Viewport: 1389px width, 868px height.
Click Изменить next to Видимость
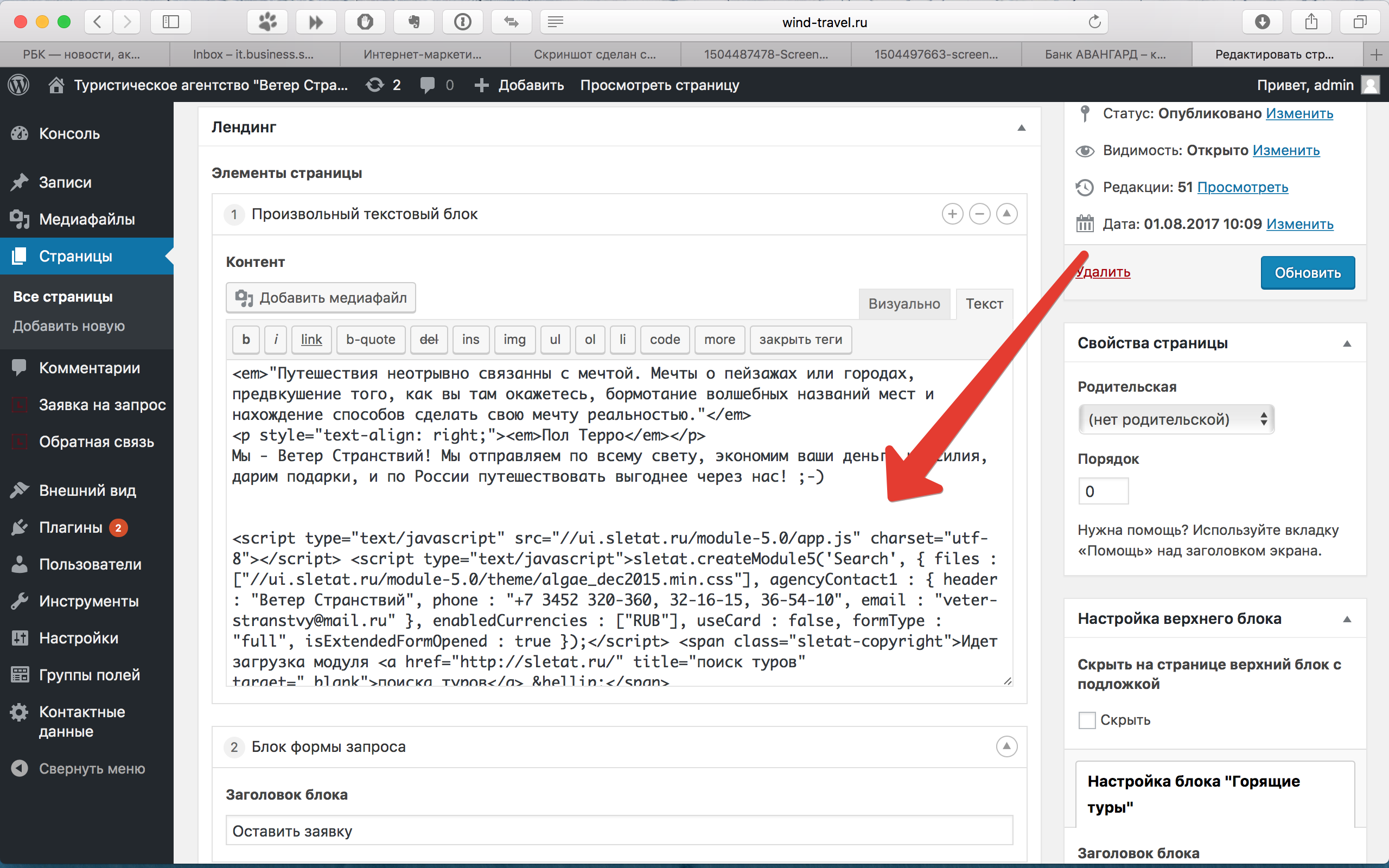click(1286, 150)
